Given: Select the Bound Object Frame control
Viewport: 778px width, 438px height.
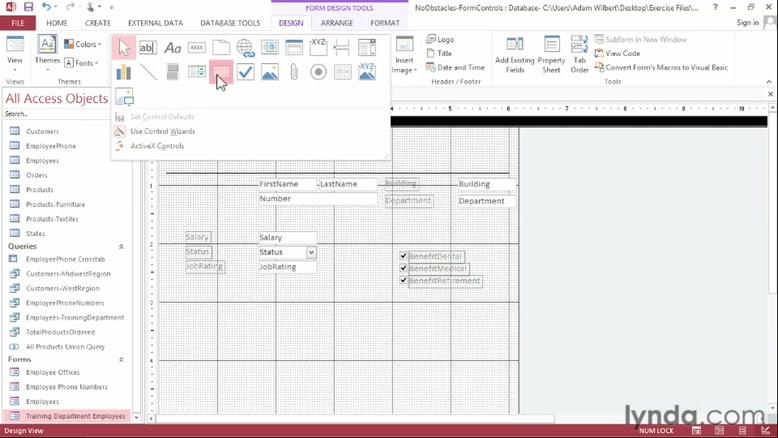Looking at the screenshot, I should click(367, 72).
